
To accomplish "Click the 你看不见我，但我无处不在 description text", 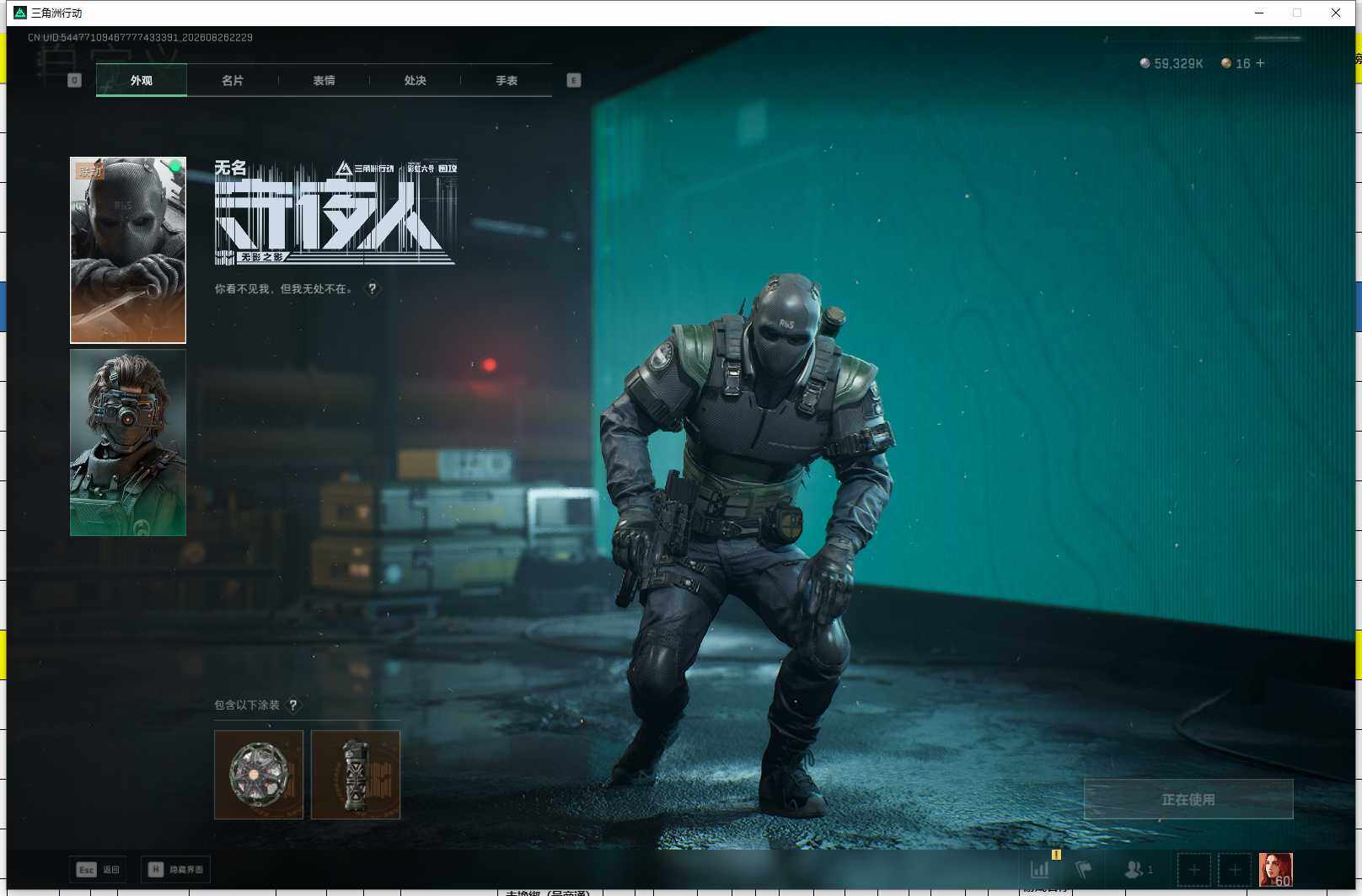I will pos(284,288).
